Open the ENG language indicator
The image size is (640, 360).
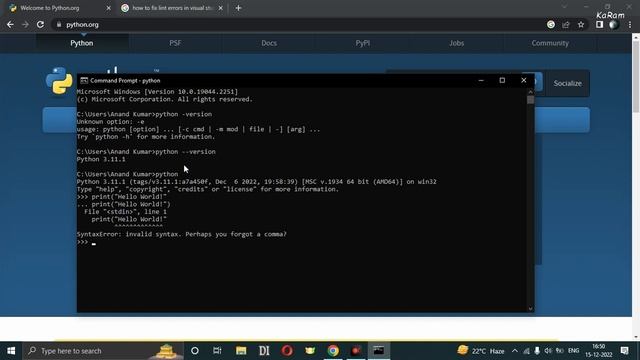[x=573, y=351]
